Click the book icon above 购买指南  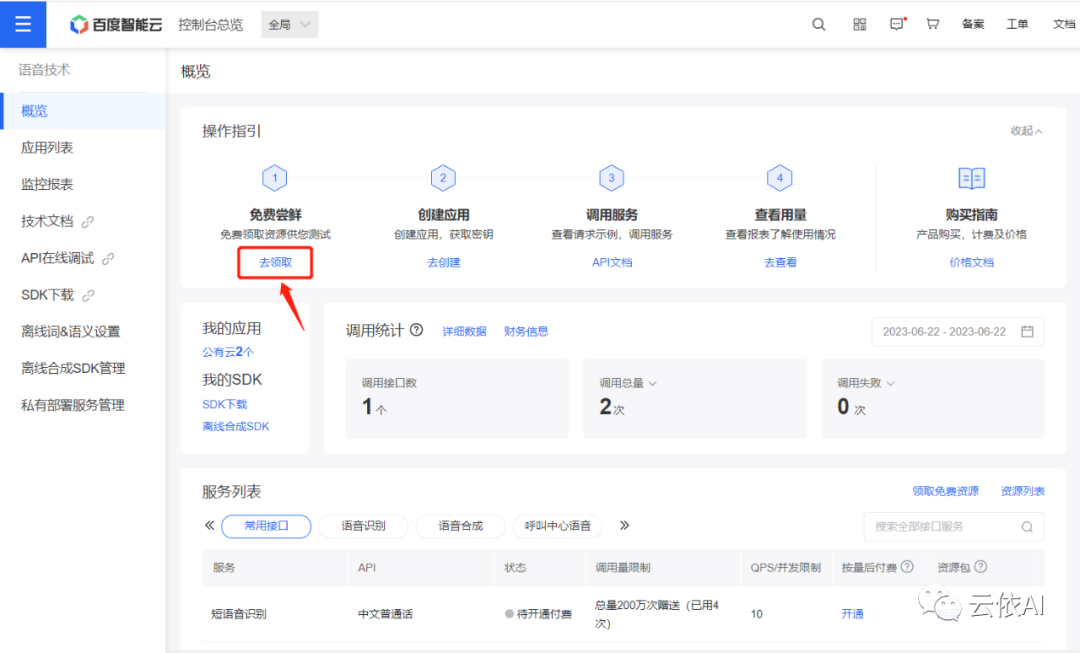(x=972, y=178)
